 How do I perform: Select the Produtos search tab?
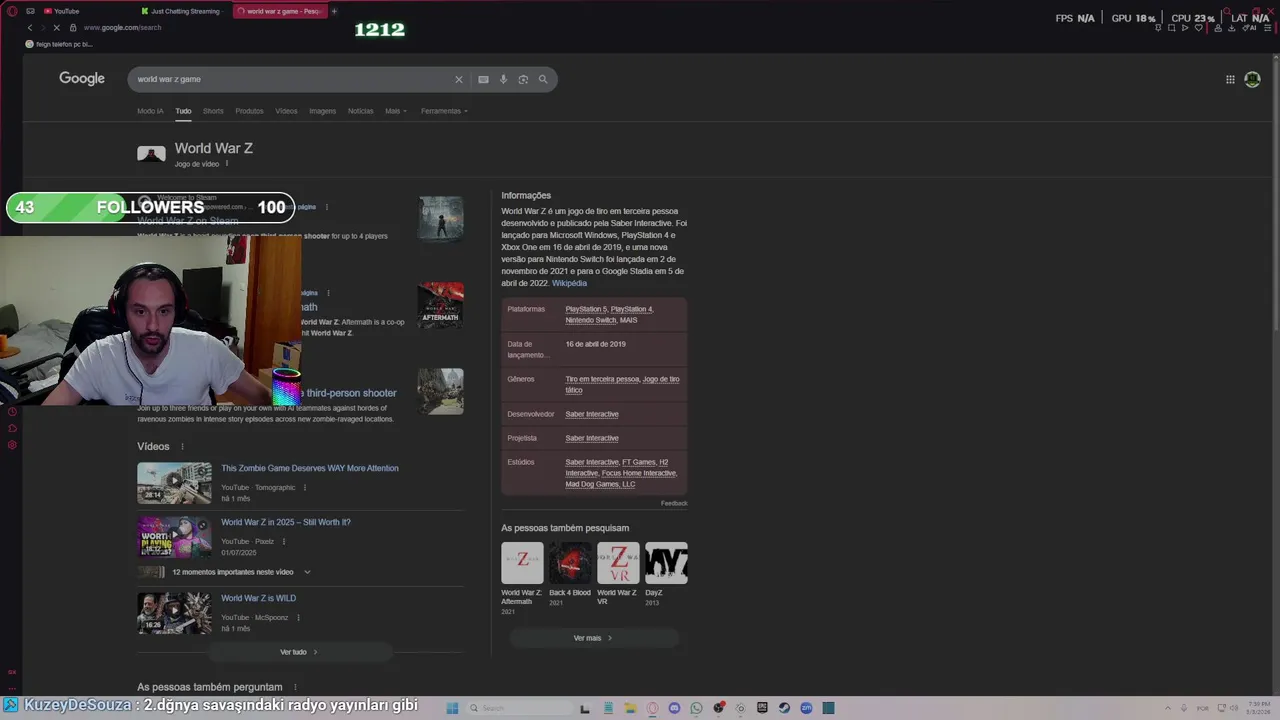pyautogui.click(x=249, y=111)
